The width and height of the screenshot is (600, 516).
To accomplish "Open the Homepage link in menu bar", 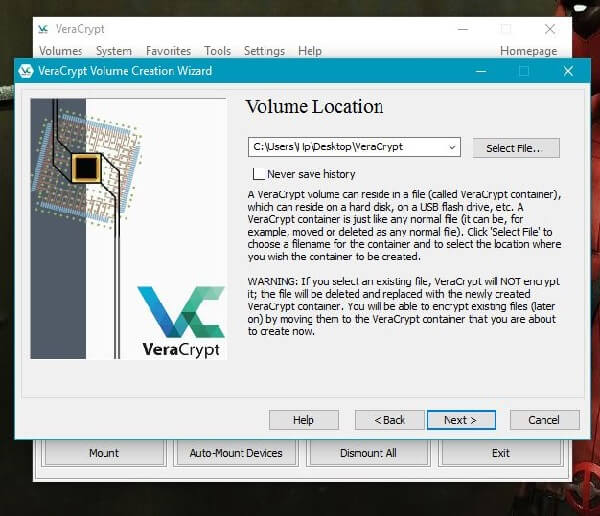I will (528, 51).
